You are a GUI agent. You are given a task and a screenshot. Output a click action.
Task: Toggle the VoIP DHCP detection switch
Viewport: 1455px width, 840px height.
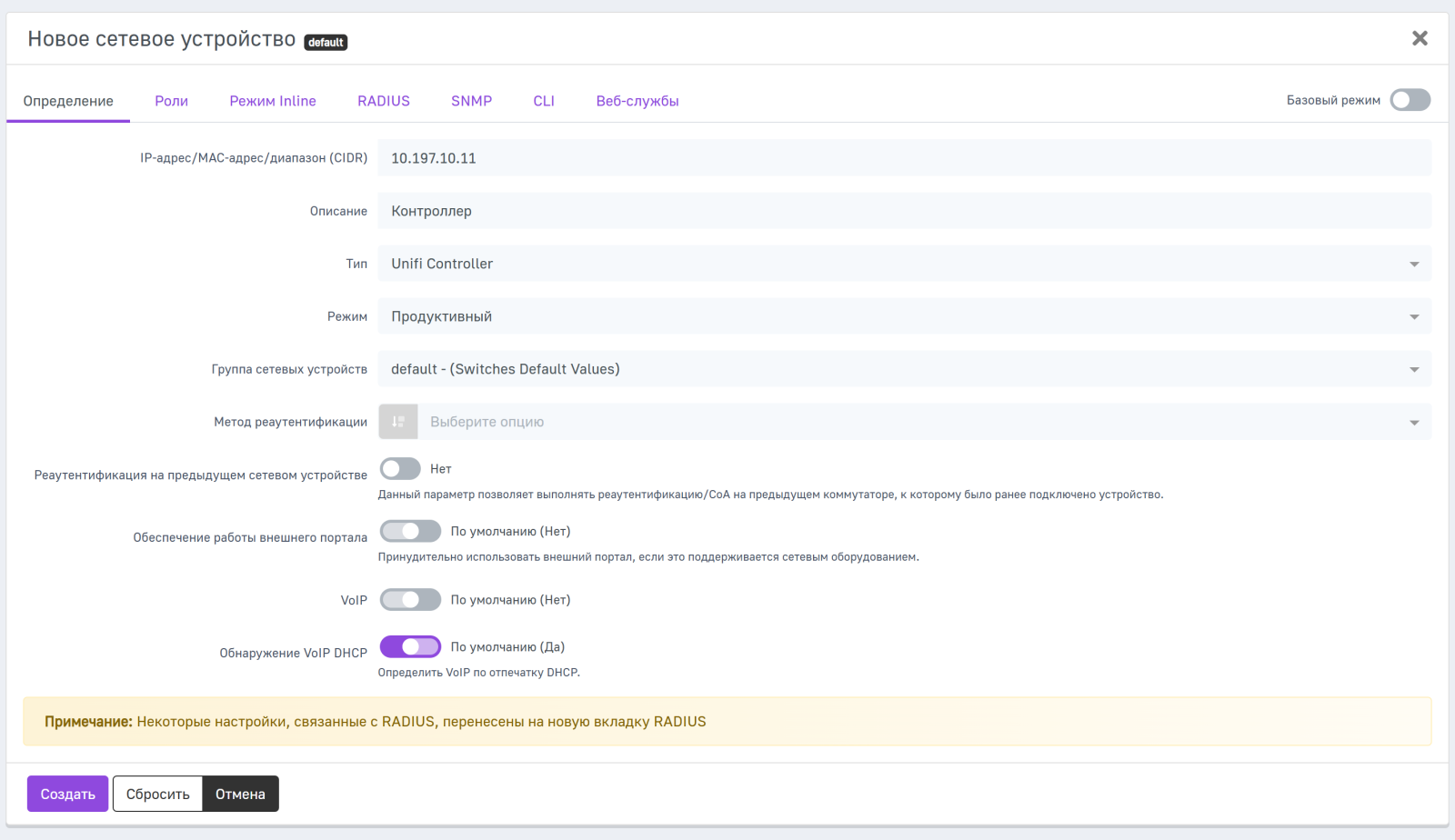(410, 646)
